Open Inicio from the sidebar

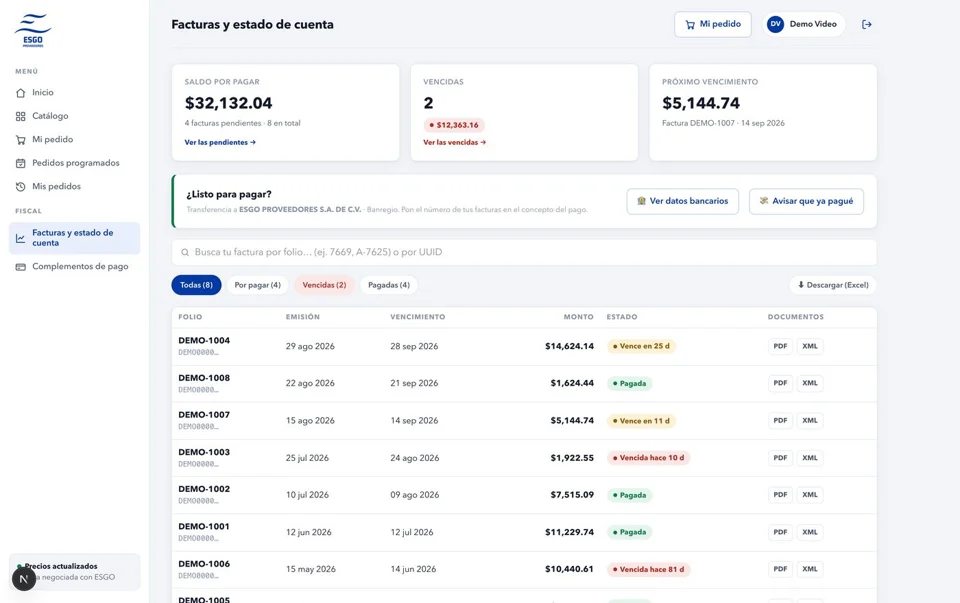[x=74, y=92]
